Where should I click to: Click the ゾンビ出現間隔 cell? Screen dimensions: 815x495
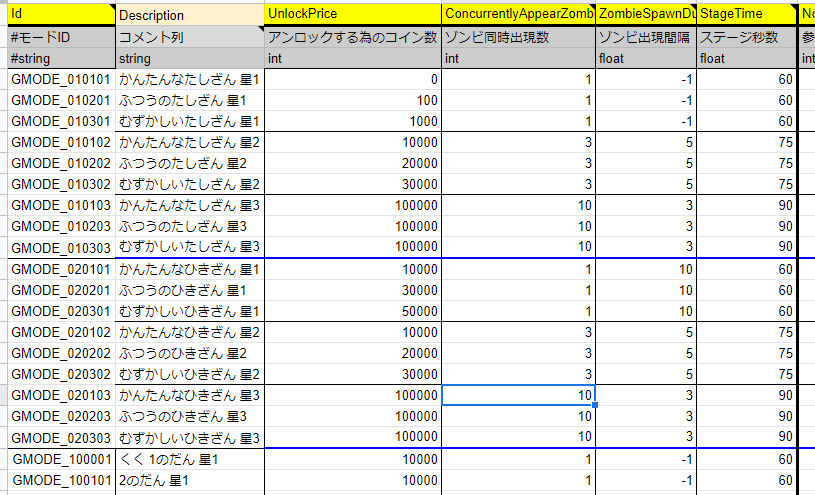tap(645, 37)
